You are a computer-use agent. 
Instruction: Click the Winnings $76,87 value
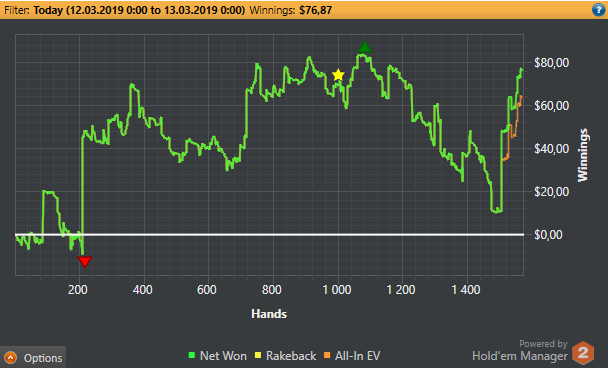click(x=316, y=10)
